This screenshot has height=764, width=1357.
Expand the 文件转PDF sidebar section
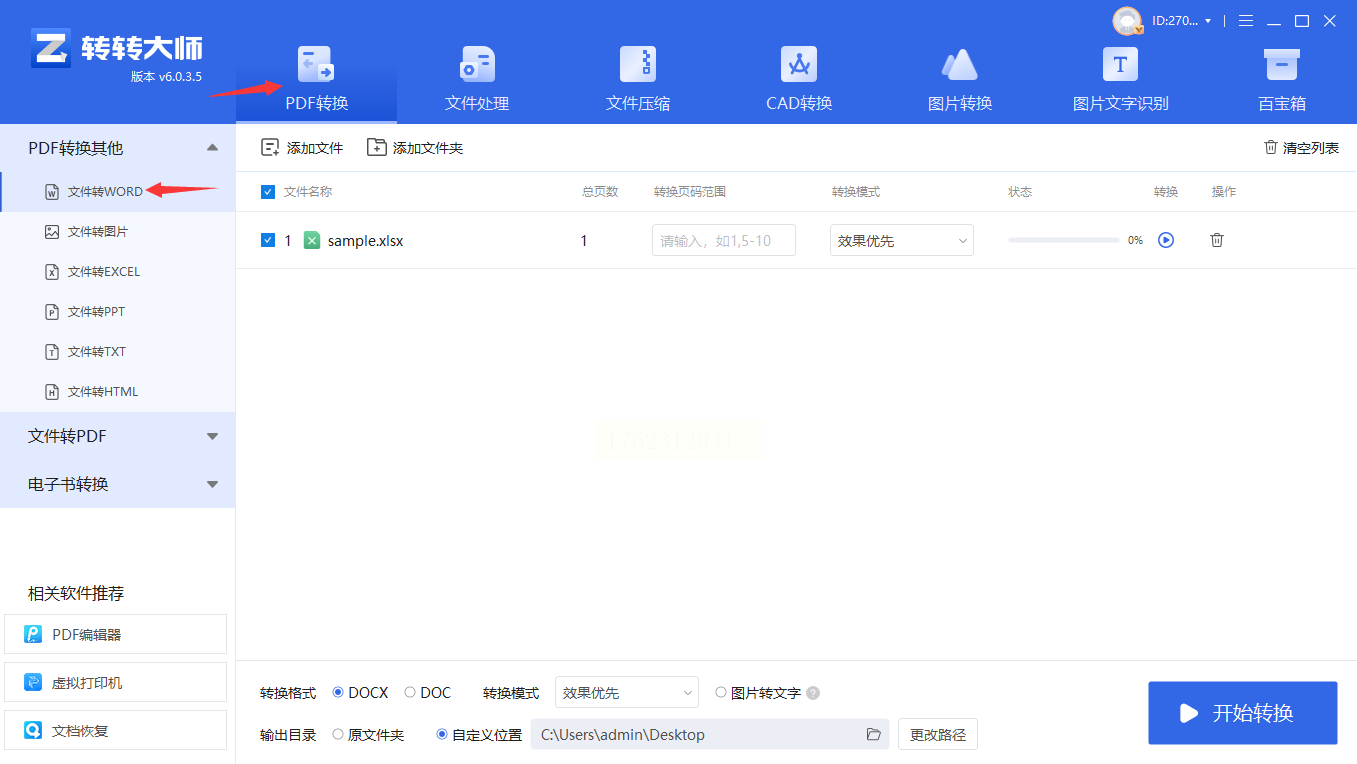click(117, 436)
